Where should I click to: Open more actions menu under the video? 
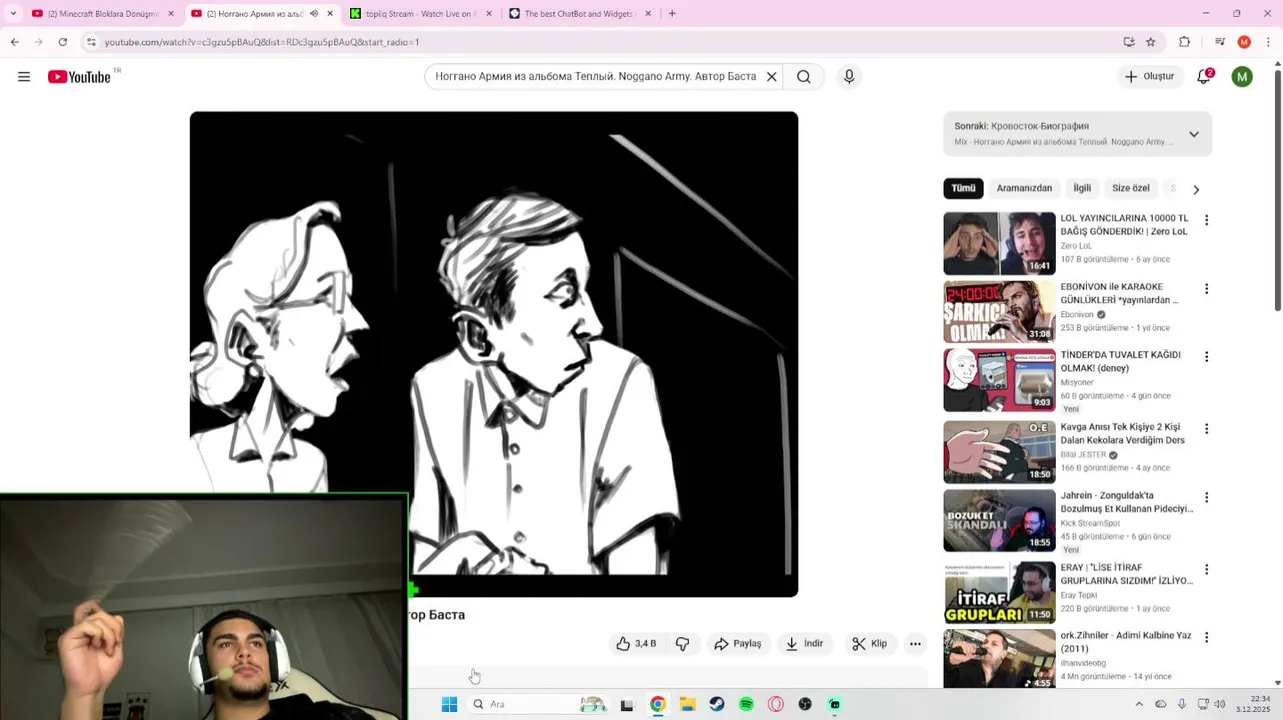pyautogui.click(x=915, y=644)
